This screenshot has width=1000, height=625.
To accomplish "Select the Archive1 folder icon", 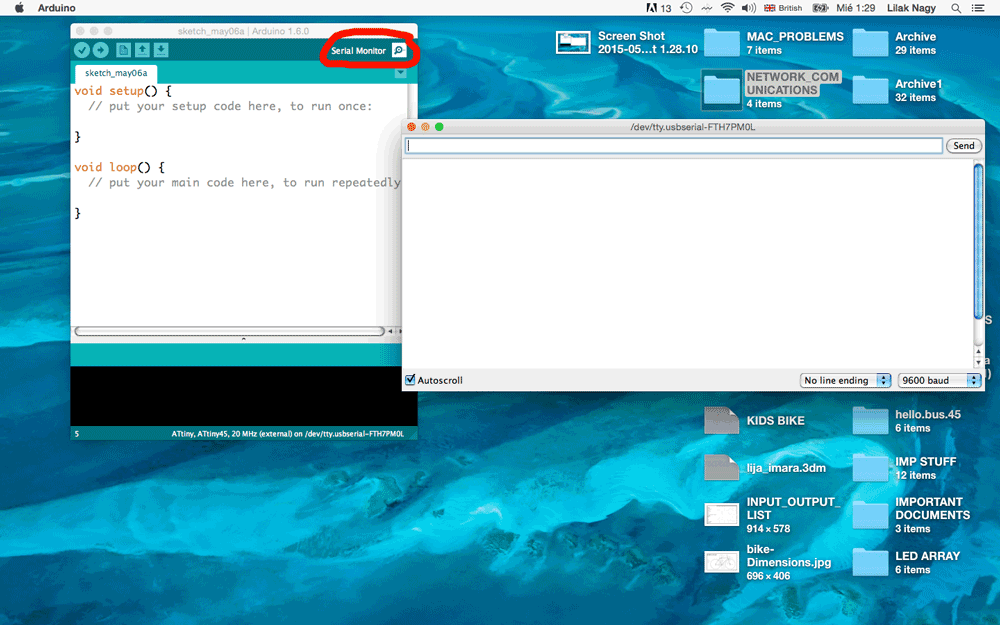I will (870, 90).
